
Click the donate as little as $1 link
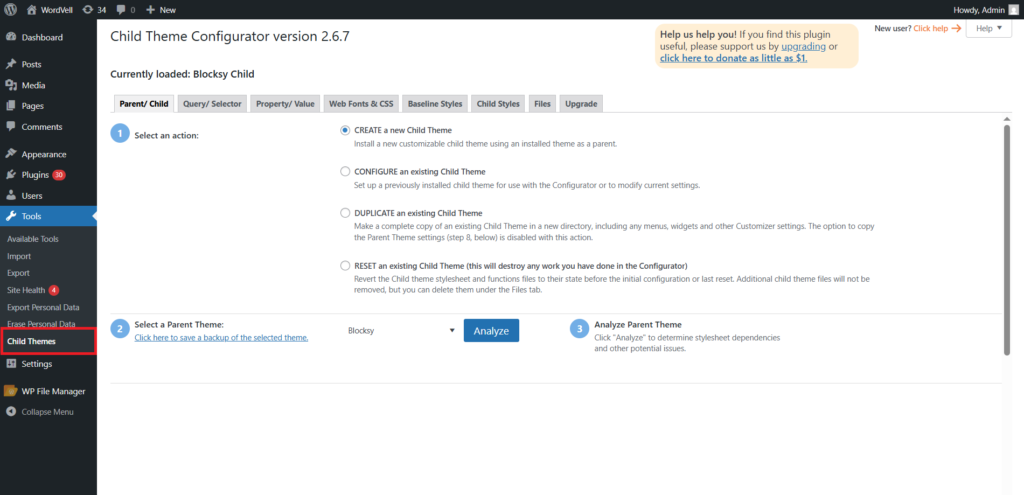734,58
